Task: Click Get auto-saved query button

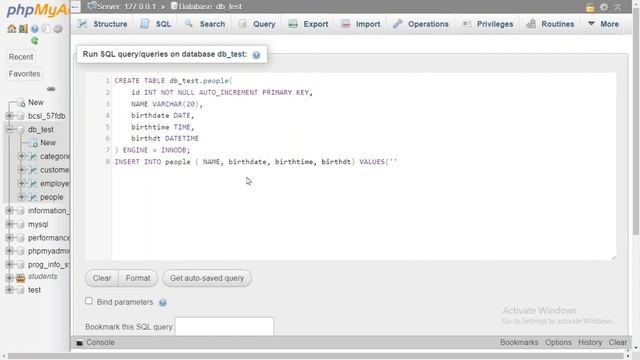Action: pos(207,278)
